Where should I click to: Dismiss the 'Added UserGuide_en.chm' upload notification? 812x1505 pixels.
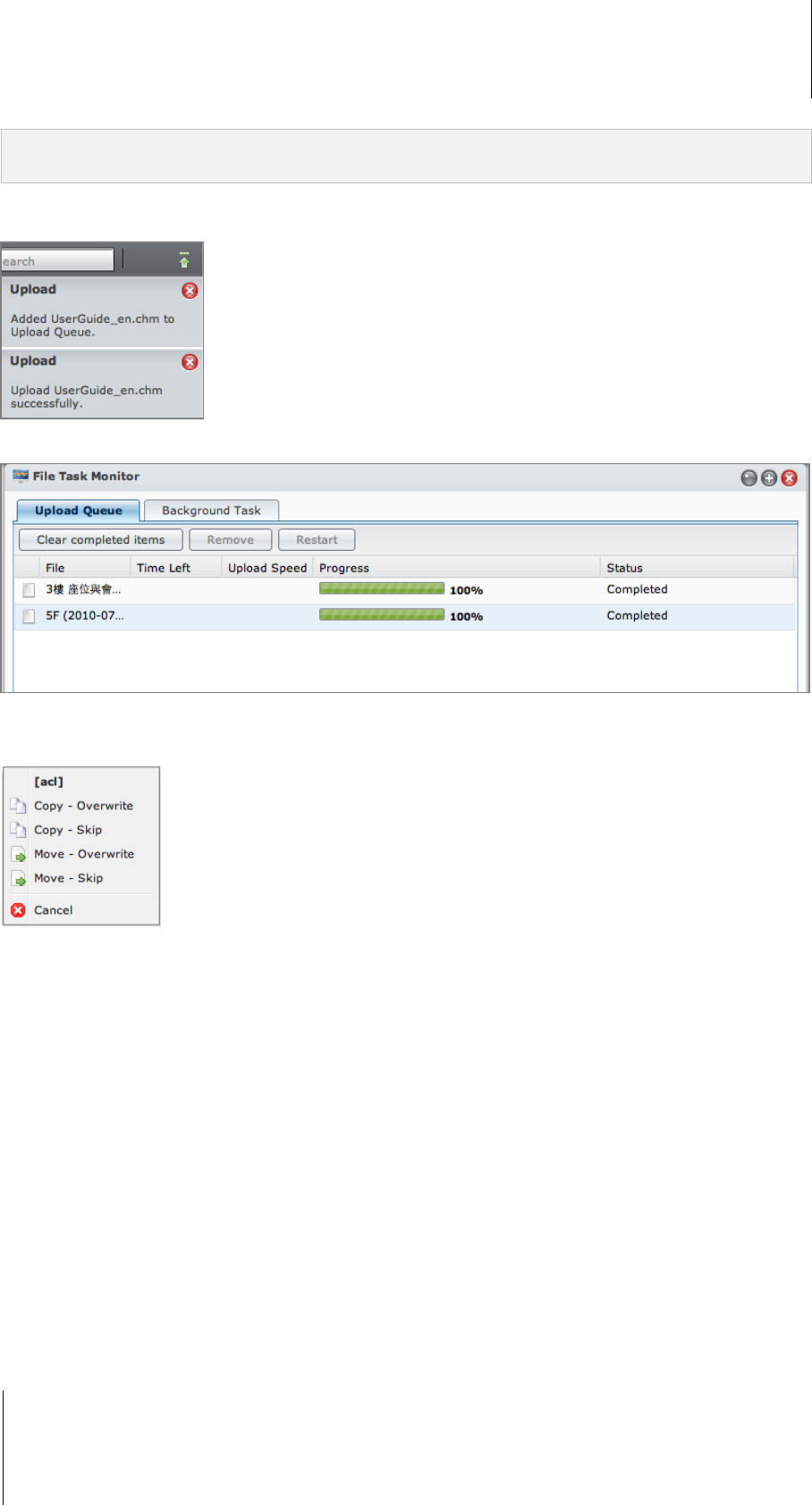(x=190, y=291)
